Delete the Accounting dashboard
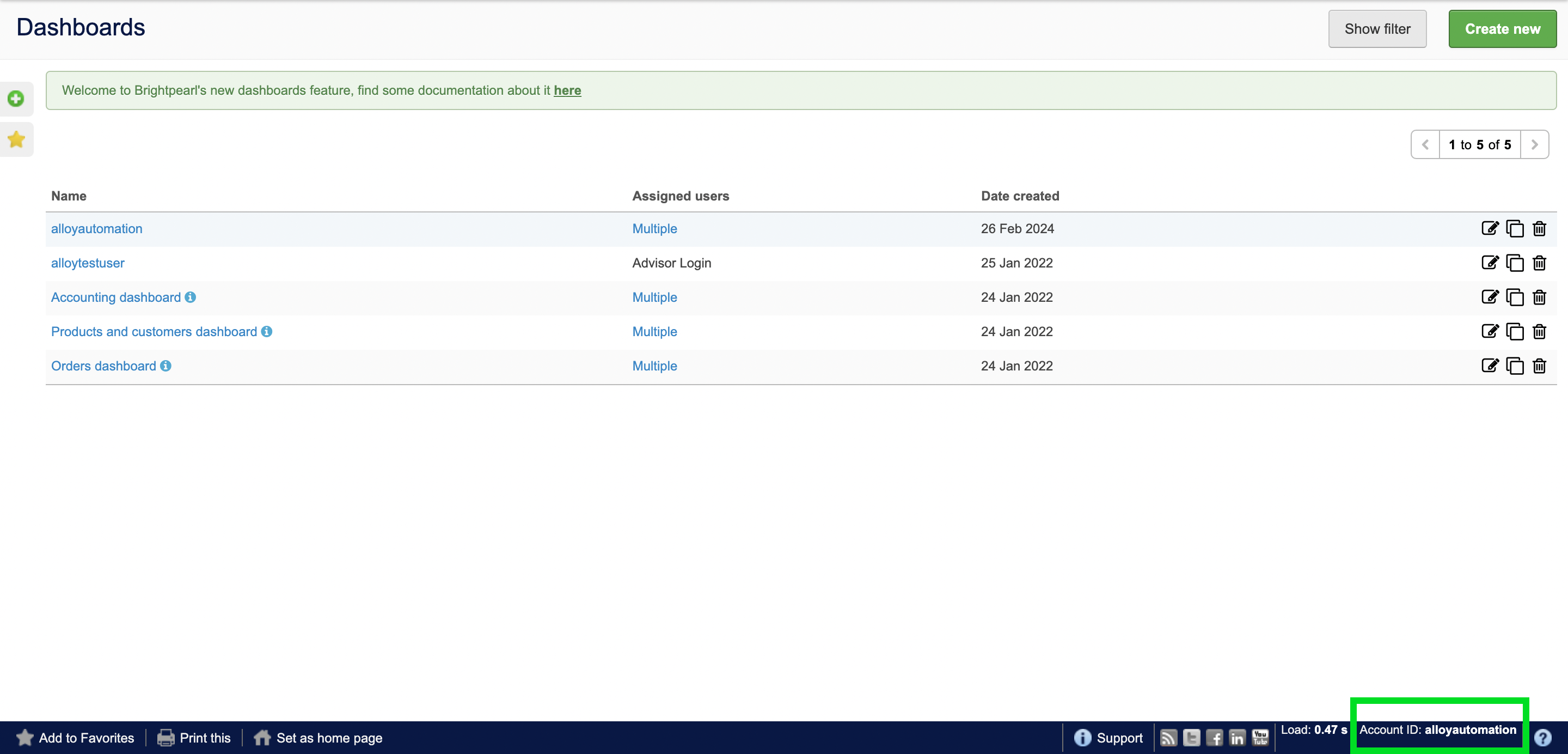This screenshot has width=1568, height=754. (1539, 297)
